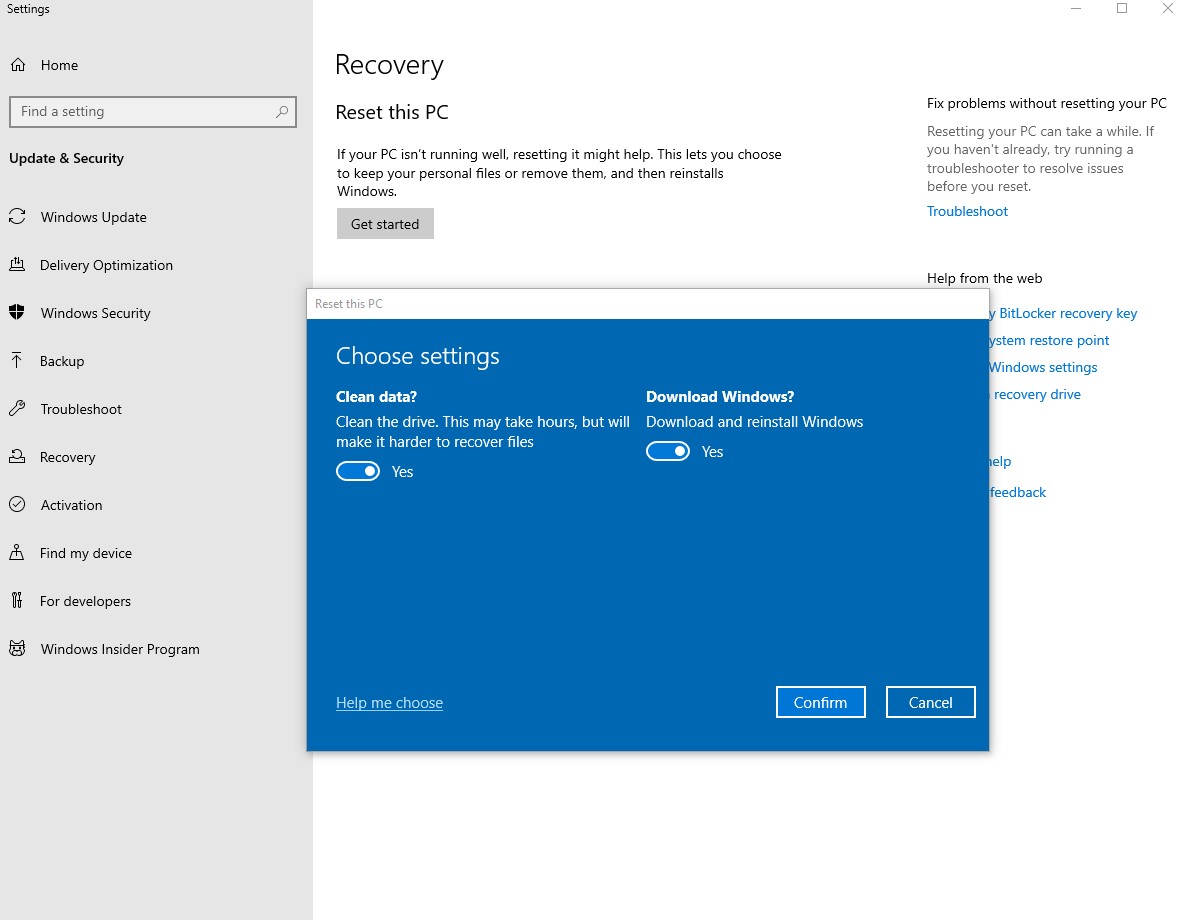Click the Backup arrow icon
The height and width of the screenshot is (920, 1187).
pyautogui.click(x=17, y=361)
